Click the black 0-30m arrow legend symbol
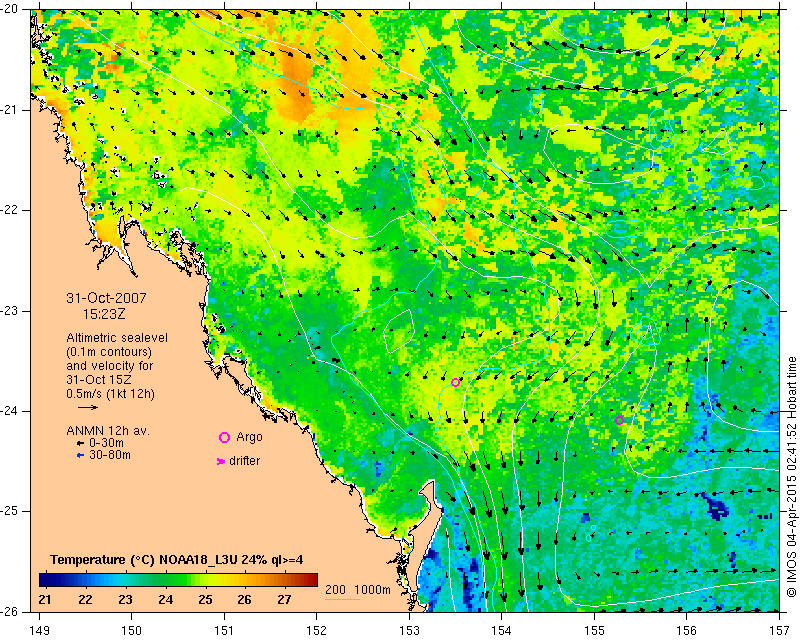The width and height of the screenshot is (800, 640). (x=80, y=444)
